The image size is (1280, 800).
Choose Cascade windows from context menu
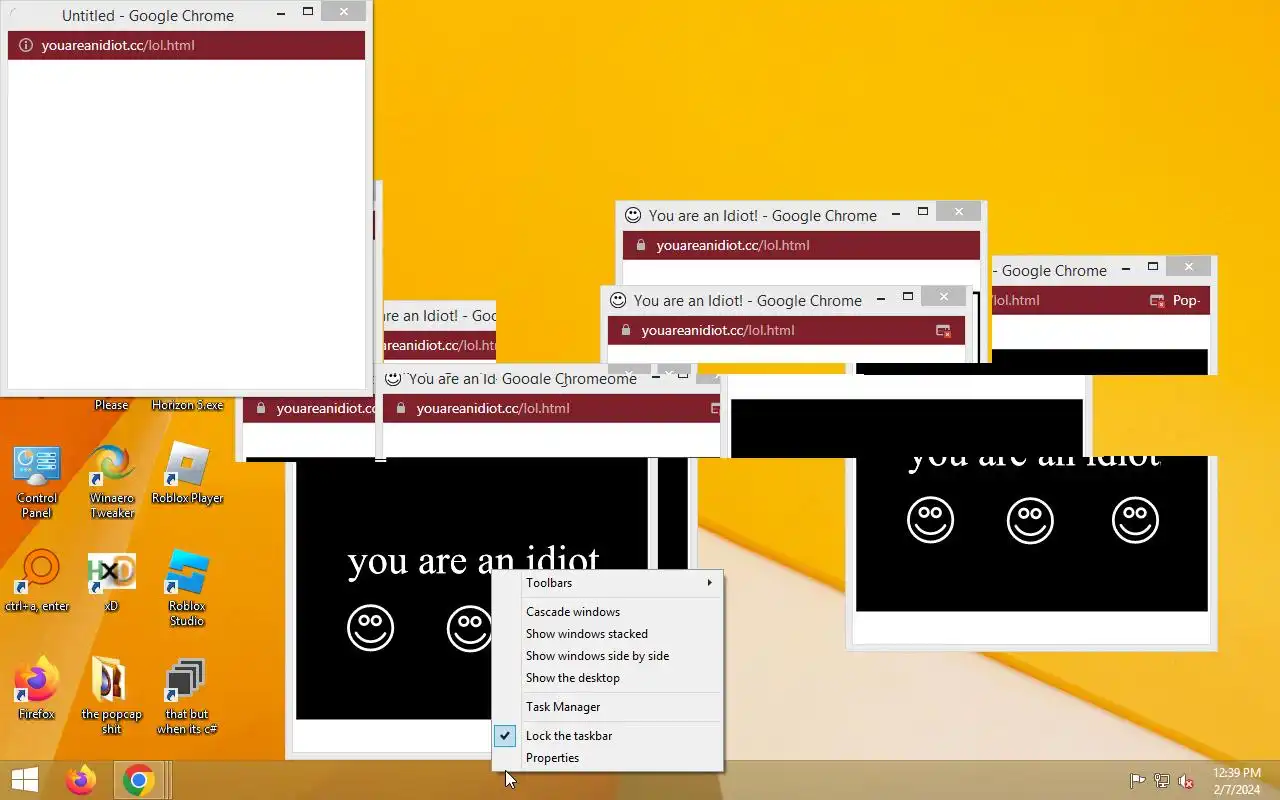(608, 612)
